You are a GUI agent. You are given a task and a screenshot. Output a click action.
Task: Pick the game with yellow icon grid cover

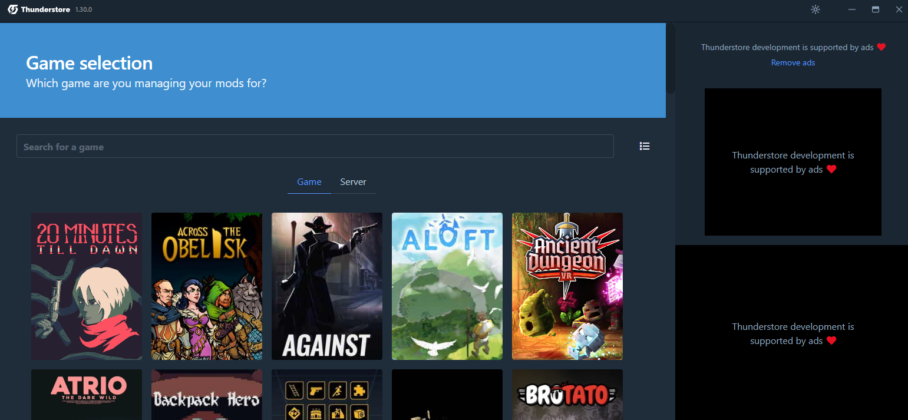click(x=326, y=395)
